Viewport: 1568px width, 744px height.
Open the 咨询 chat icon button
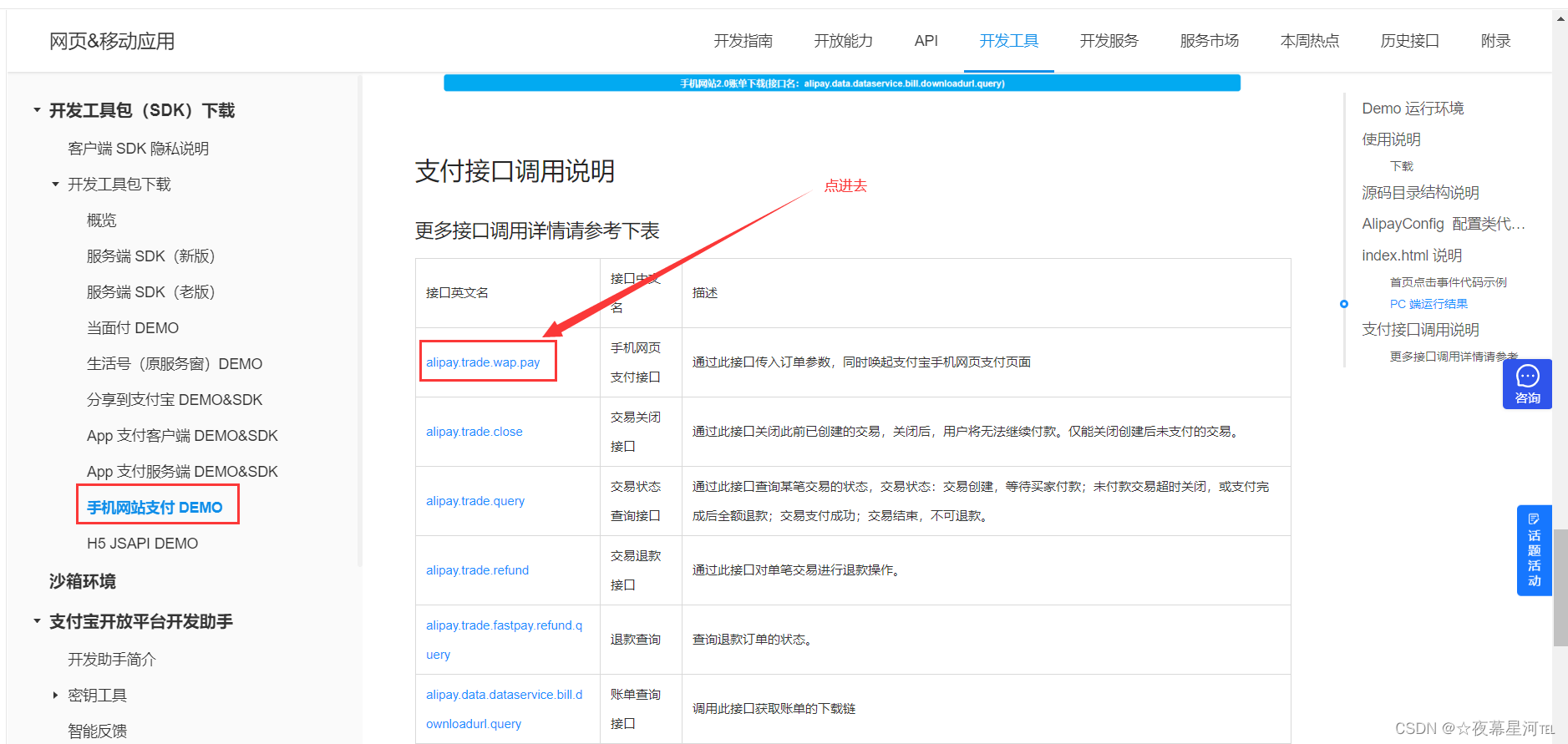[1527, 384]
